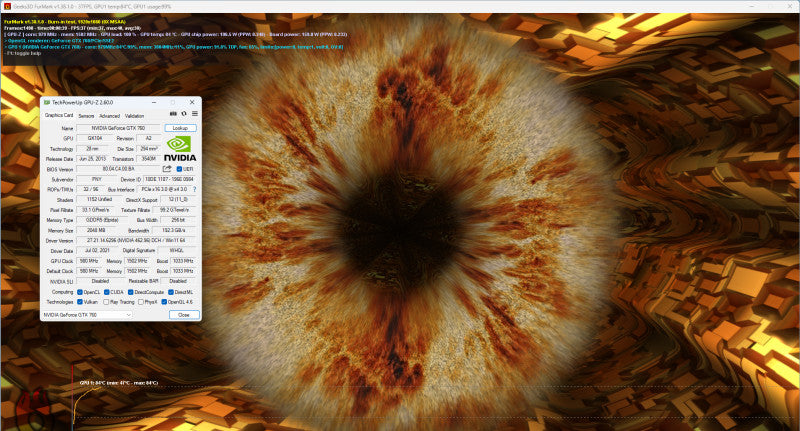
Task: Open the GPU selection dropdown
Action: 87,315
